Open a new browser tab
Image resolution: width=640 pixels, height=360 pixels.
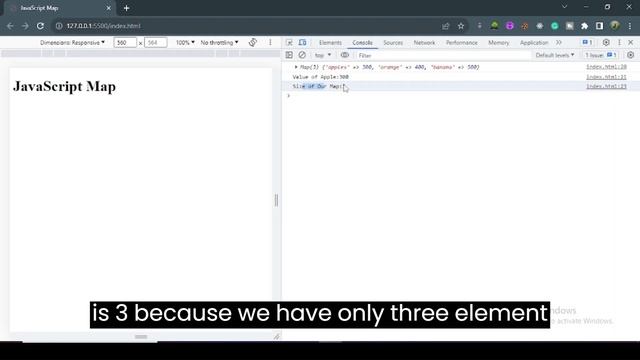[x=127, y=8]
